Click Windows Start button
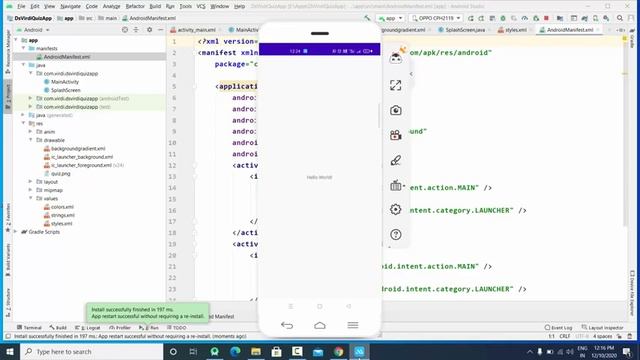The image size is (640, 360). [10, 351]
